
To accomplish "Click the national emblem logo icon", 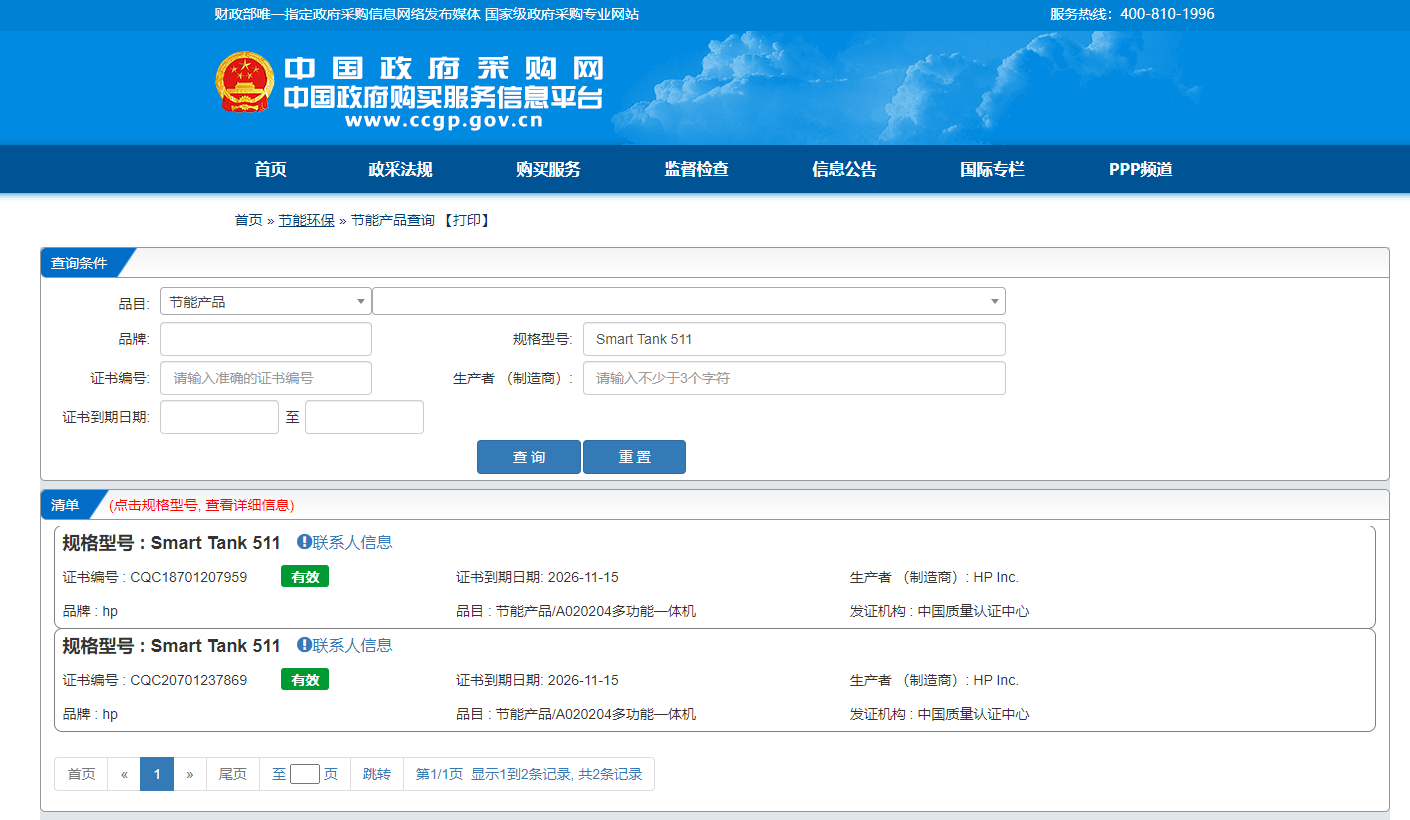I will click(244, 82).
